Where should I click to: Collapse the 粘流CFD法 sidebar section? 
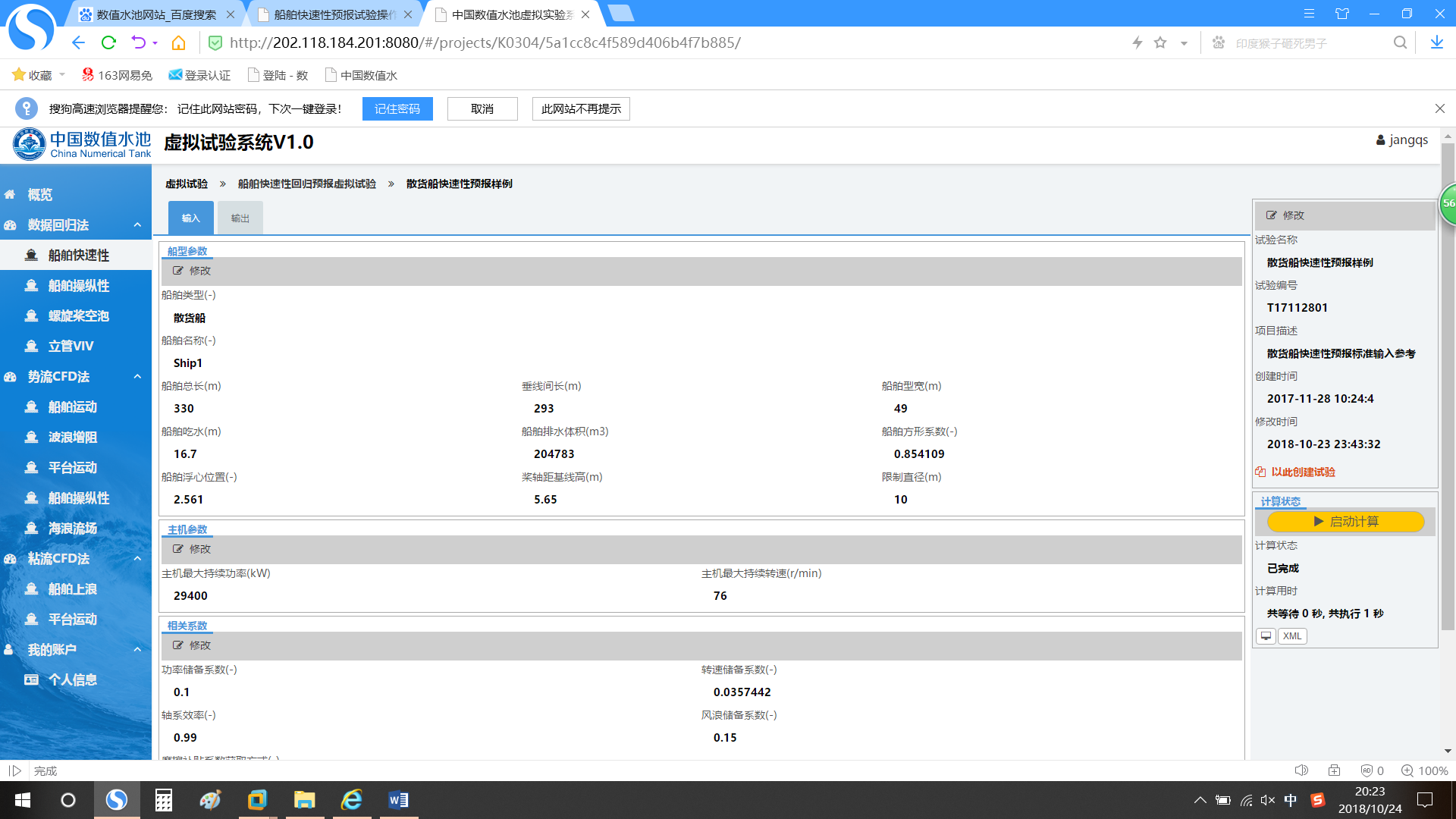(x=137, y=559)
